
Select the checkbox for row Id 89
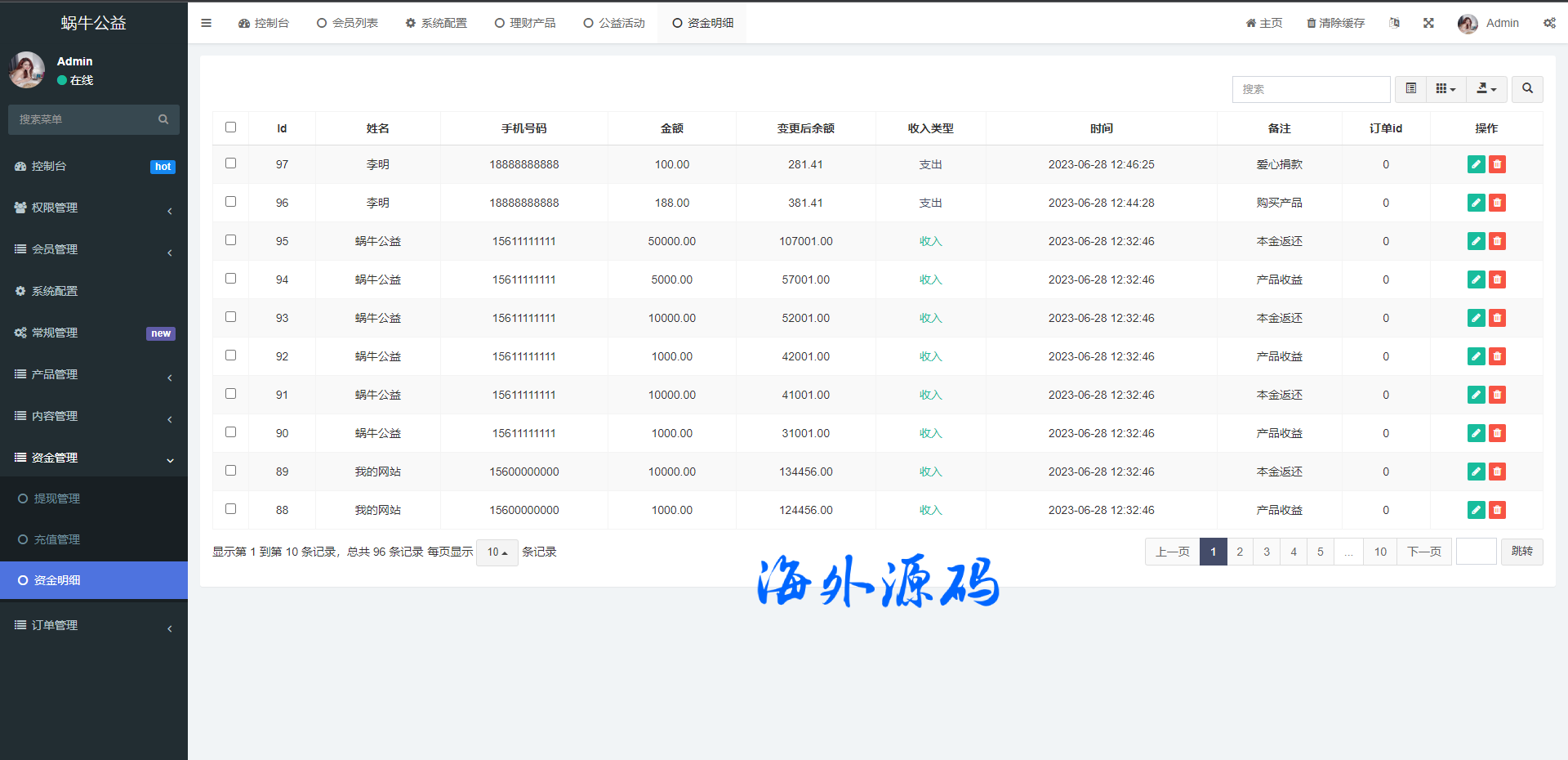coord(230,471)
